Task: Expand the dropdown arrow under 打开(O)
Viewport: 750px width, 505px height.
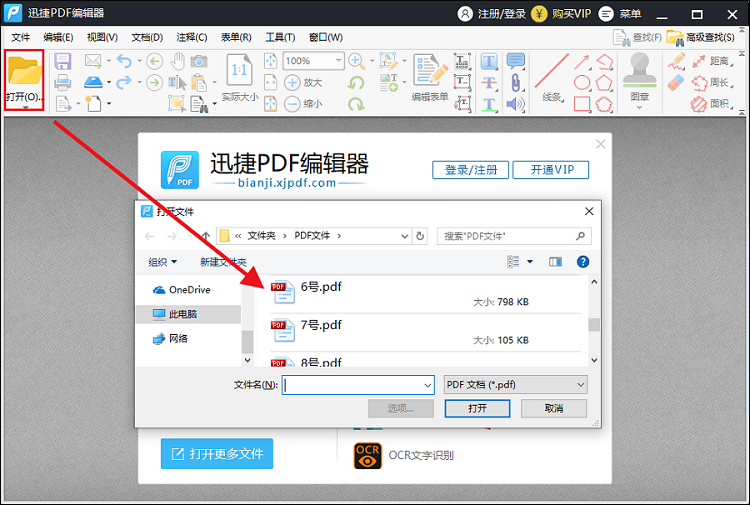Action: click(25, 108)
